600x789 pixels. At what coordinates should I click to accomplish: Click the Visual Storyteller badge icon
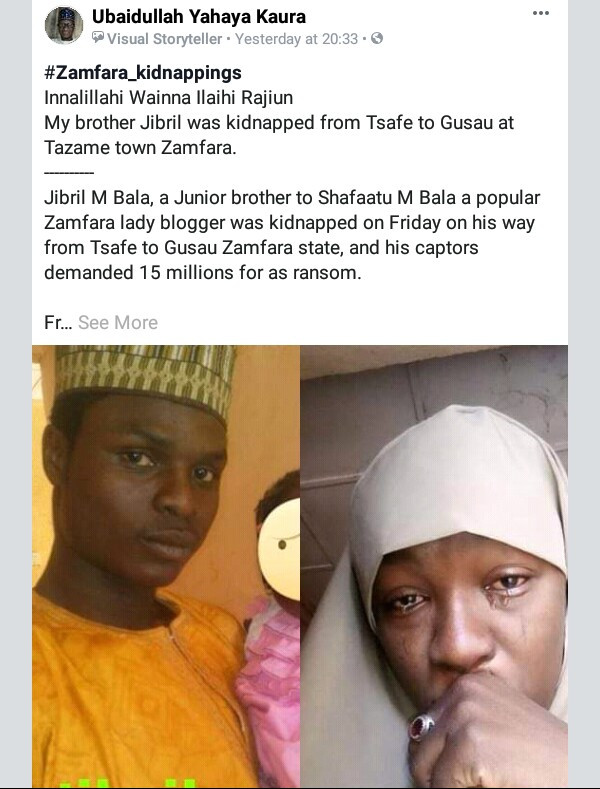coord(98,38)
